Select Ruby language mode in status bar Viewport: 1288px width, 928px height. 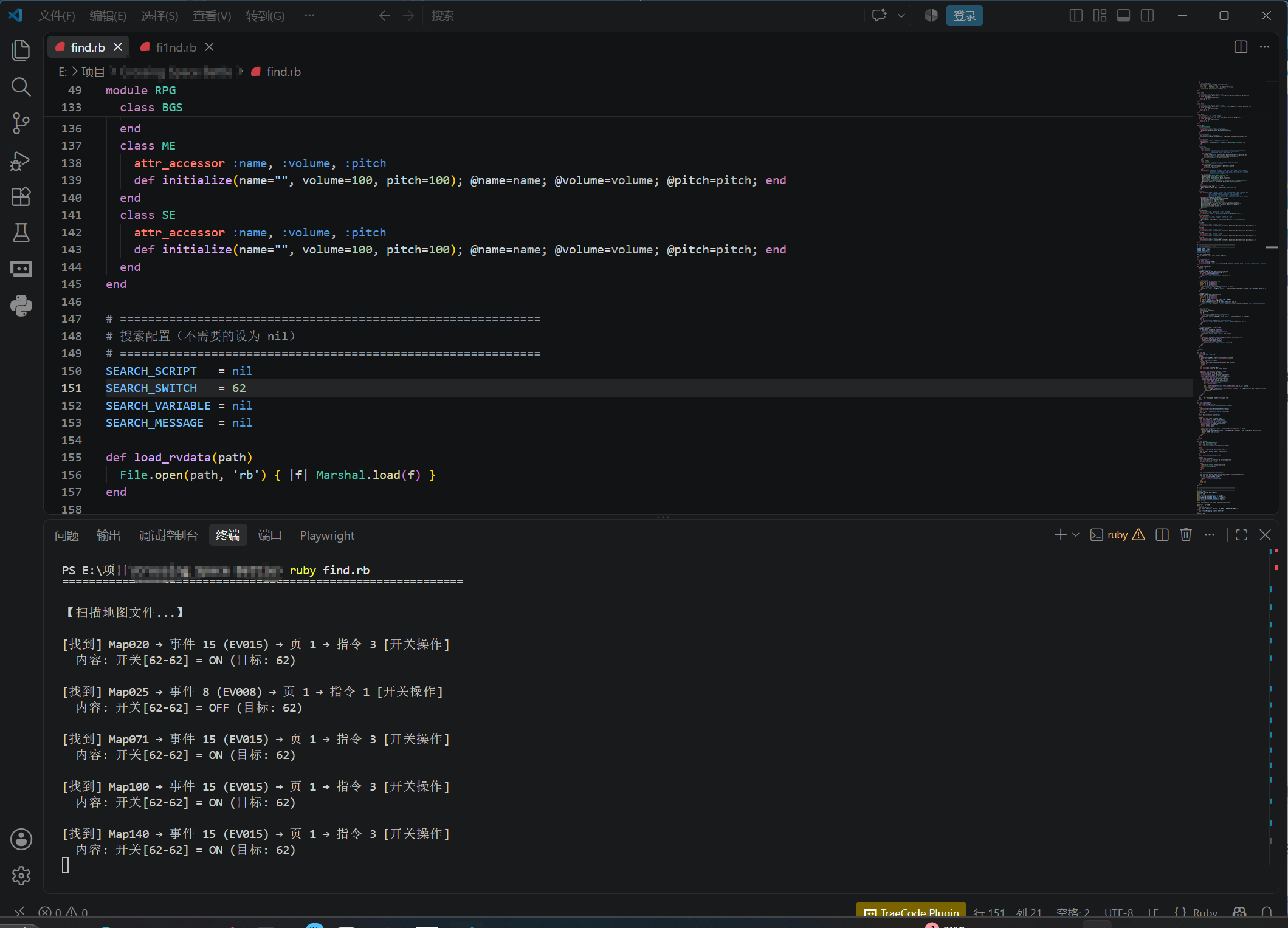click(1205, 912)
